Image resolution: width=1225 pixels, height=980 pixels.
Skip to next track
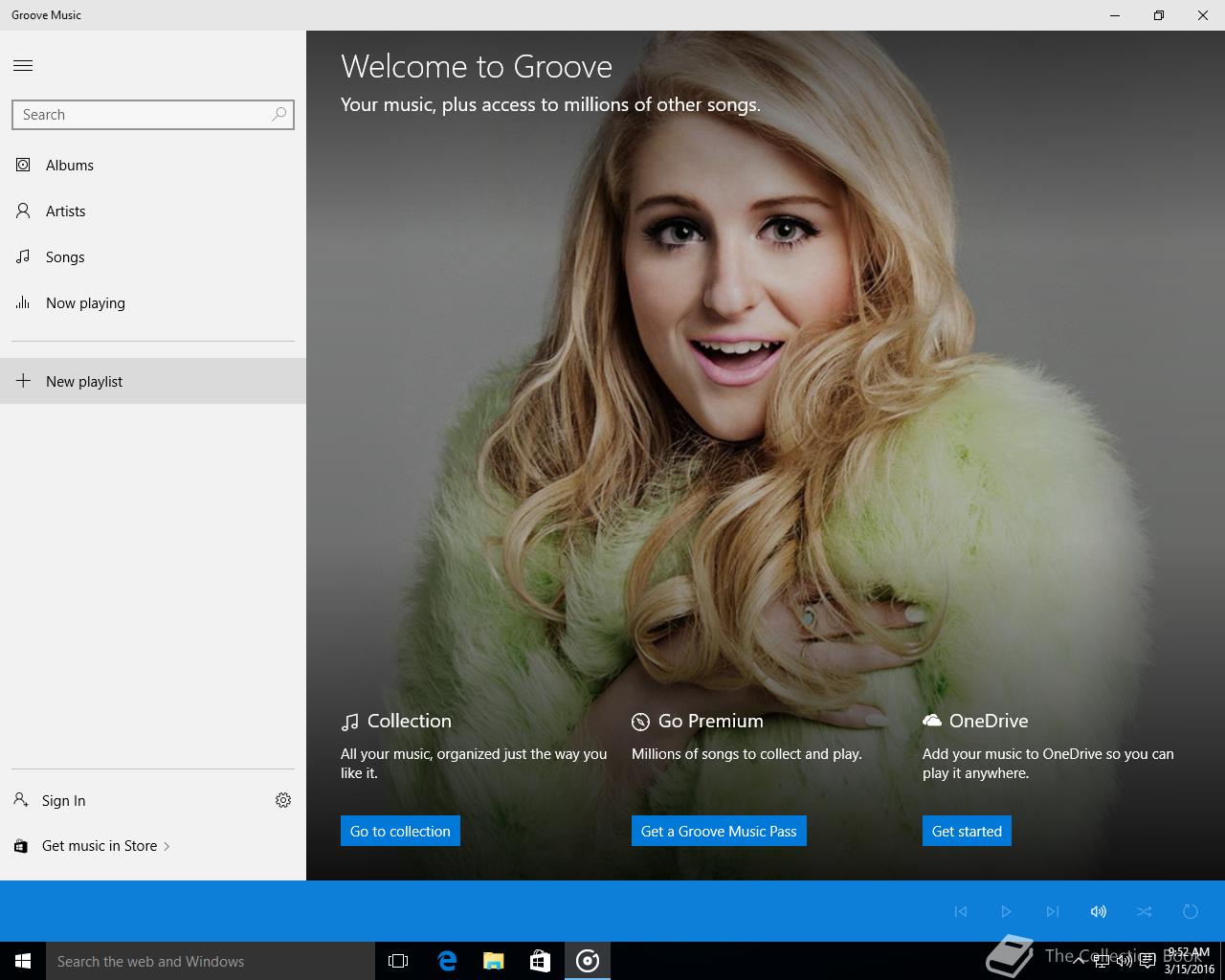point(1053,911)
